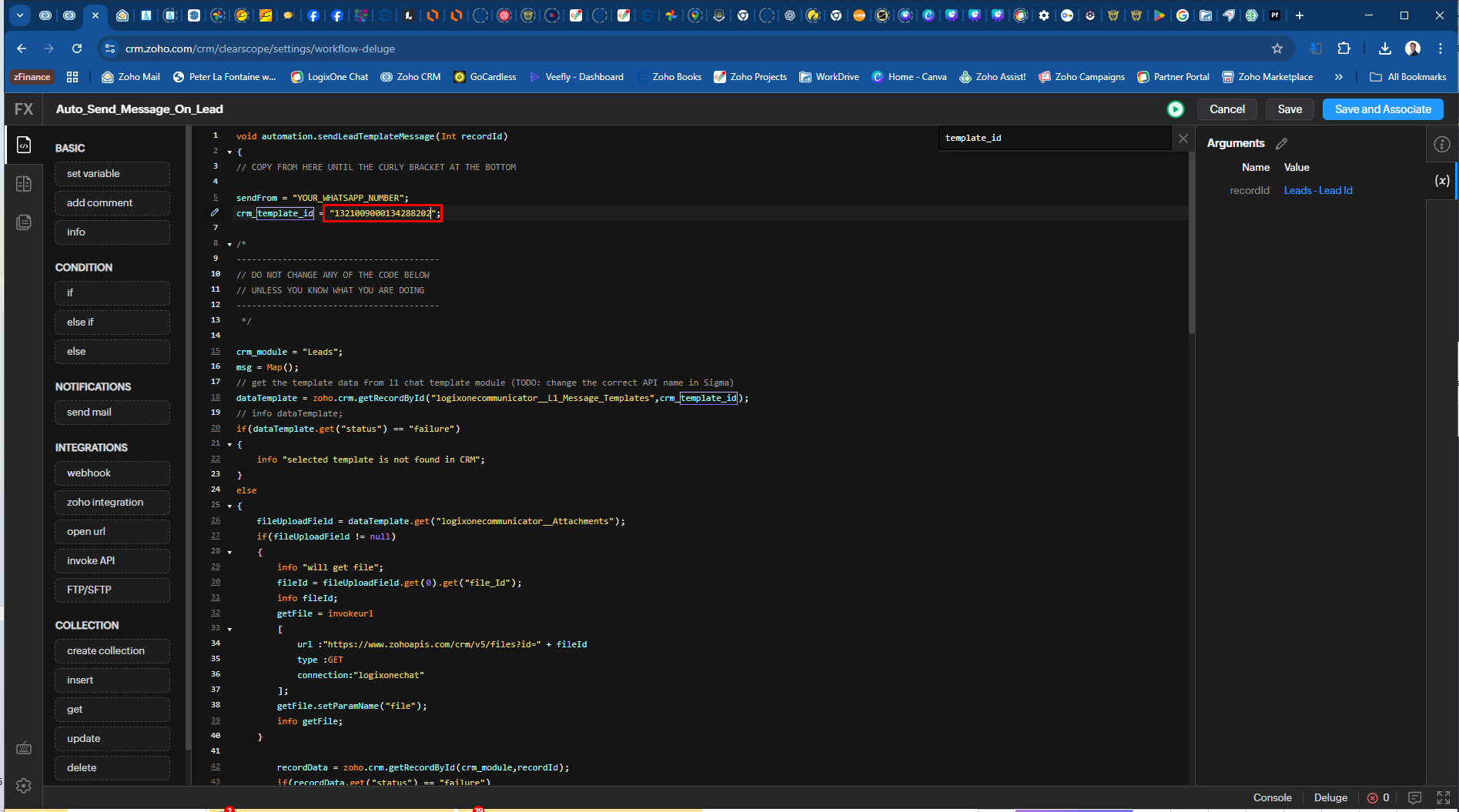Open feedback chat icon in status bar

pyautogui.click(x=1414, y=797)
